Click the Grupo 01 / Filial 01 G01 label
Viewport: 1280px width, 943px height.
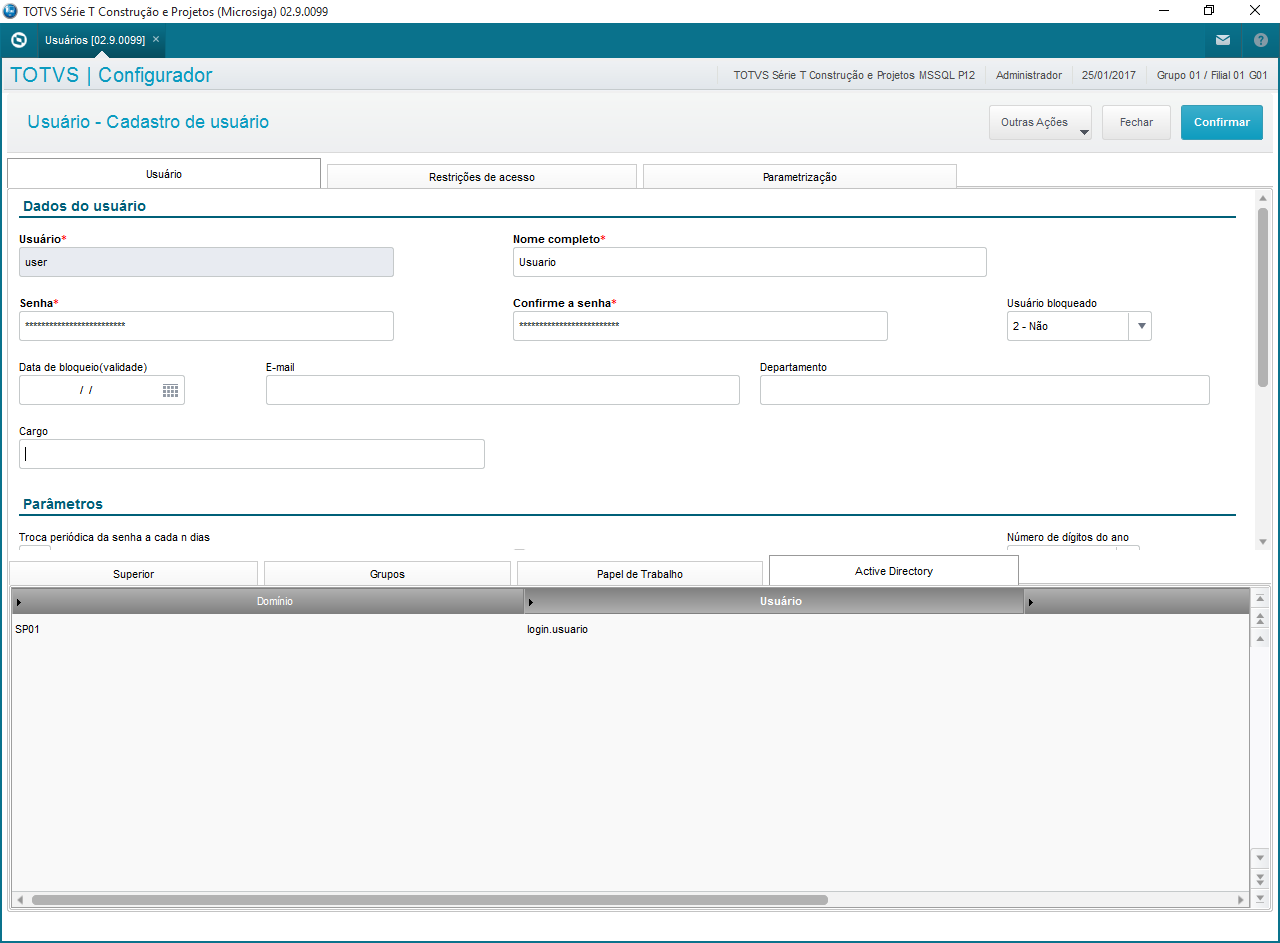pos(1212,75)
